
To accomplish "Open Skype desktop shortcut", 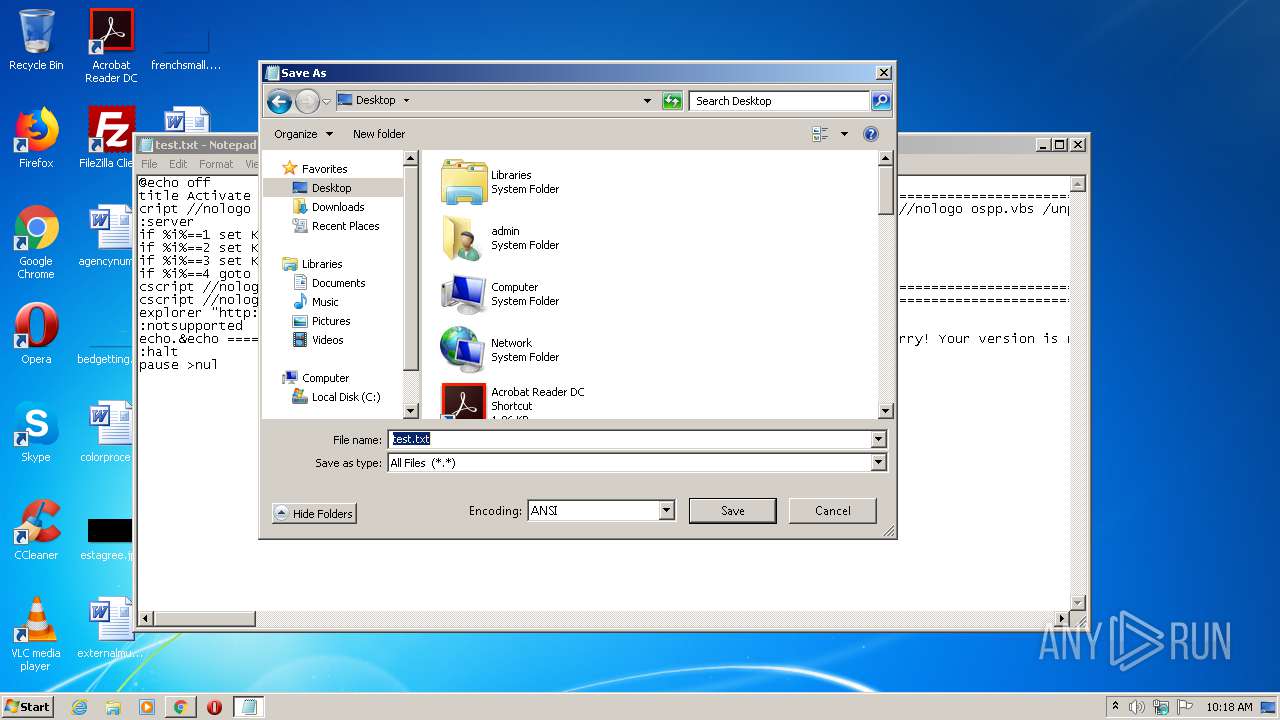I will (x=36, y=432).
